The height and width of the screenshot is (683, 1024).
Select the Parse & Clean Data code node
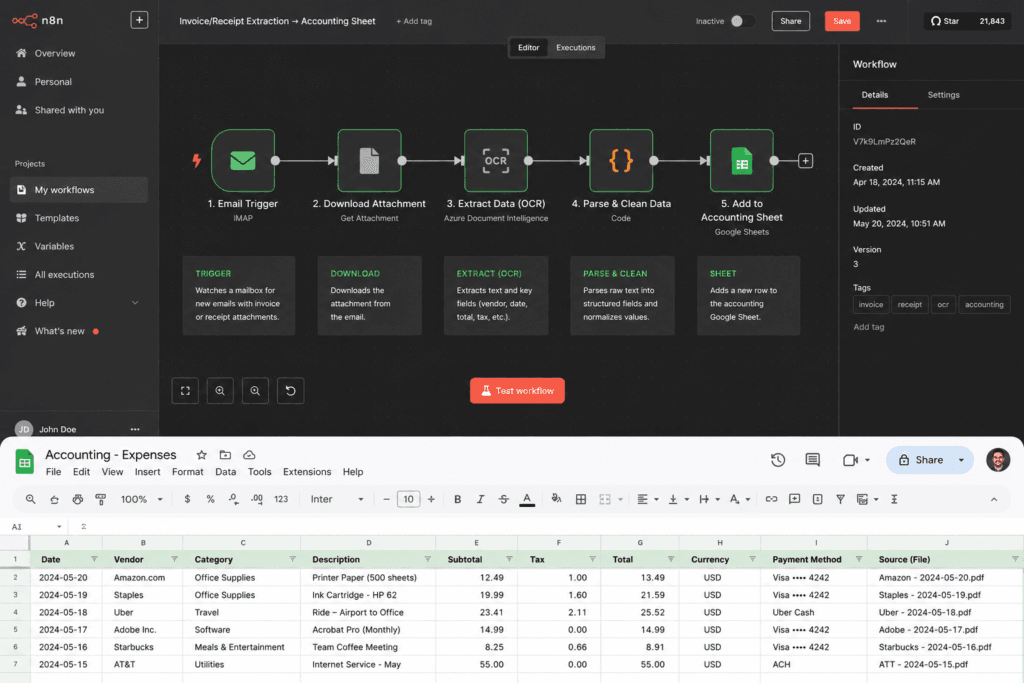tap(621, 161)
